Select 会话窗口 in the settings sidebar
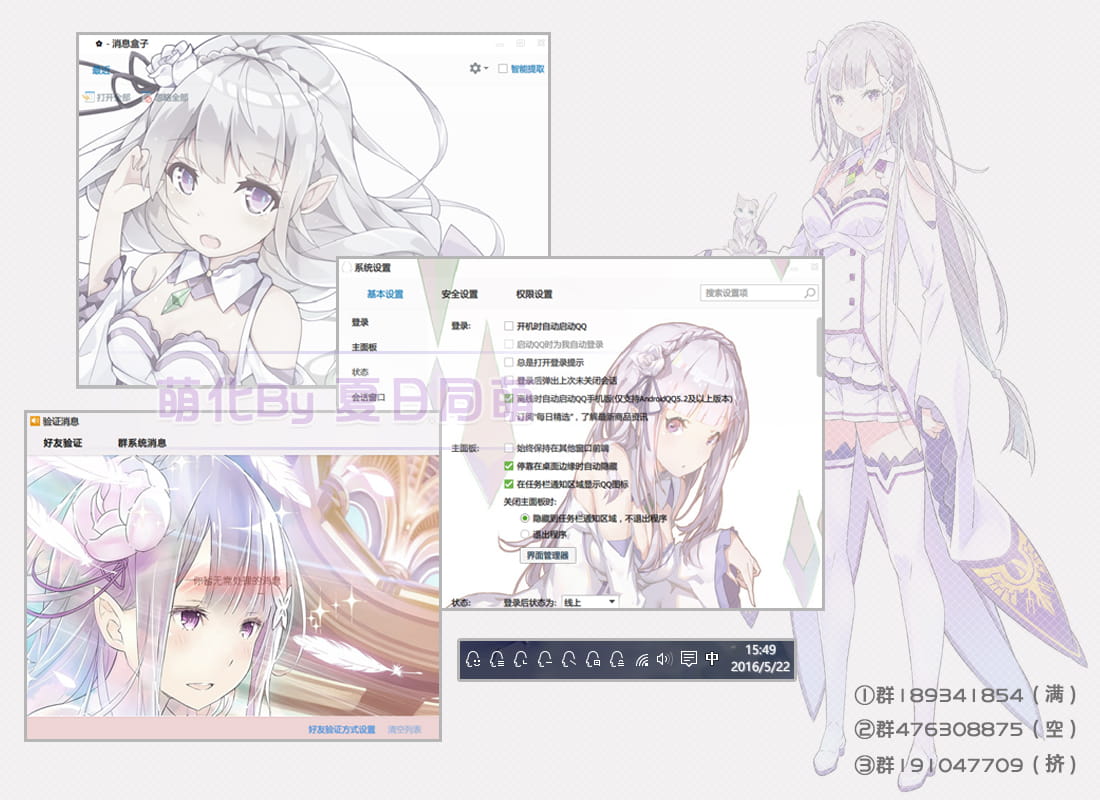 point(368,397)
